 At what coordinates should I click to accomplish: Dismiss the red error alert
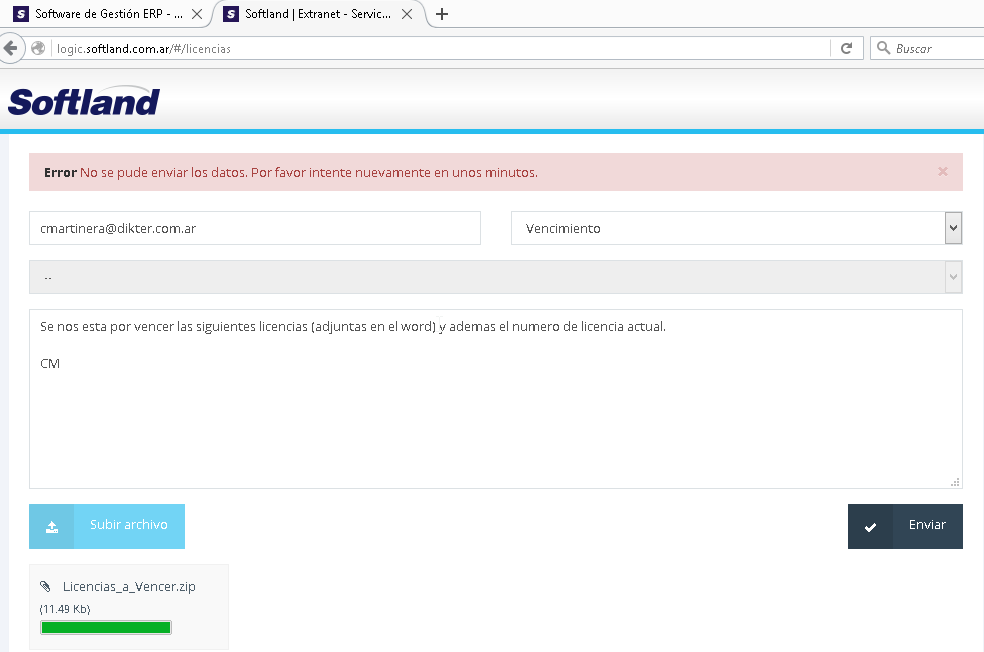click(942, 172)
